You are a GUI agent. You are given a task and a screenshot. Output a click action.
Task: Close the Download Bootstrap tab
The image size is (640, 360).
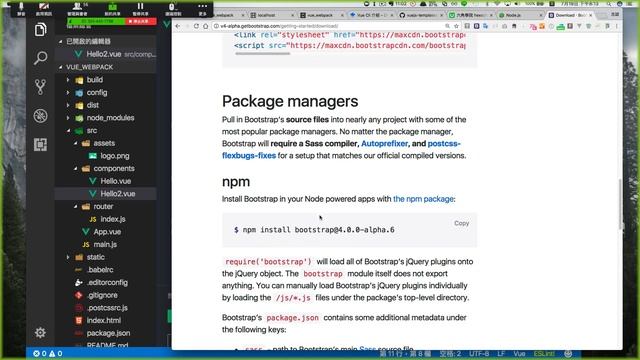pos(591,15)
